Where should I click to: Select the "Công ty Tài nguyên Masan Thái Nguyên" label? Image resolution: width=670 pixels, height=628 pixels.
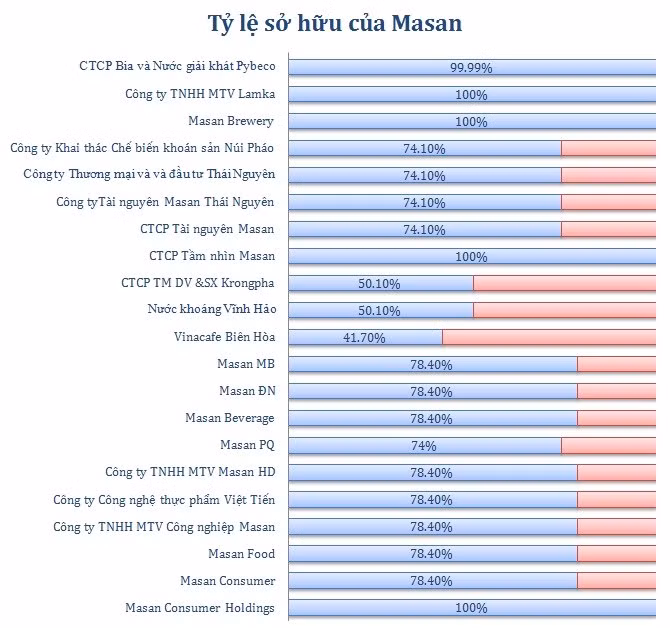point(165,203)
